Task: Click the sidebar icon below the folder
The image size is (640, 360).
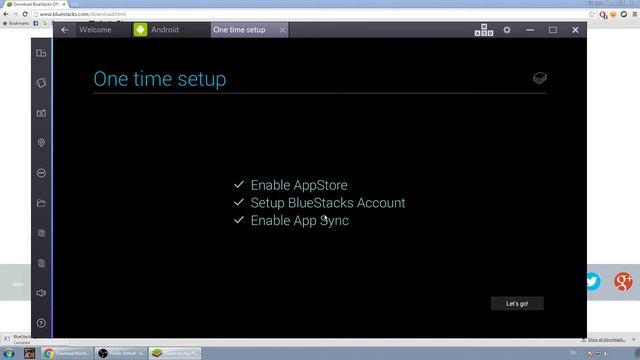Action: coord(41,233)
